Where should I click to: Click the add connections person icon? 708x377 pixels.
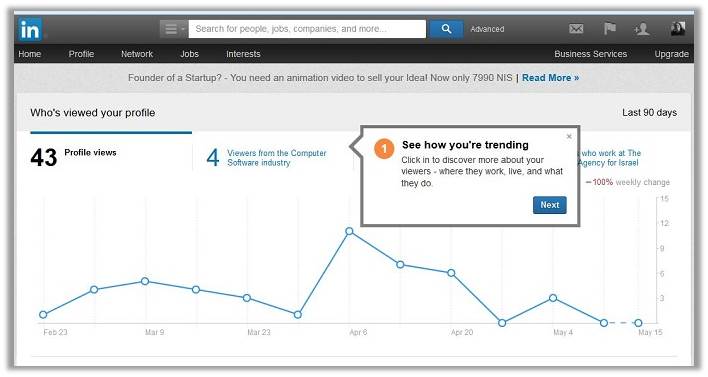point(642,29)
